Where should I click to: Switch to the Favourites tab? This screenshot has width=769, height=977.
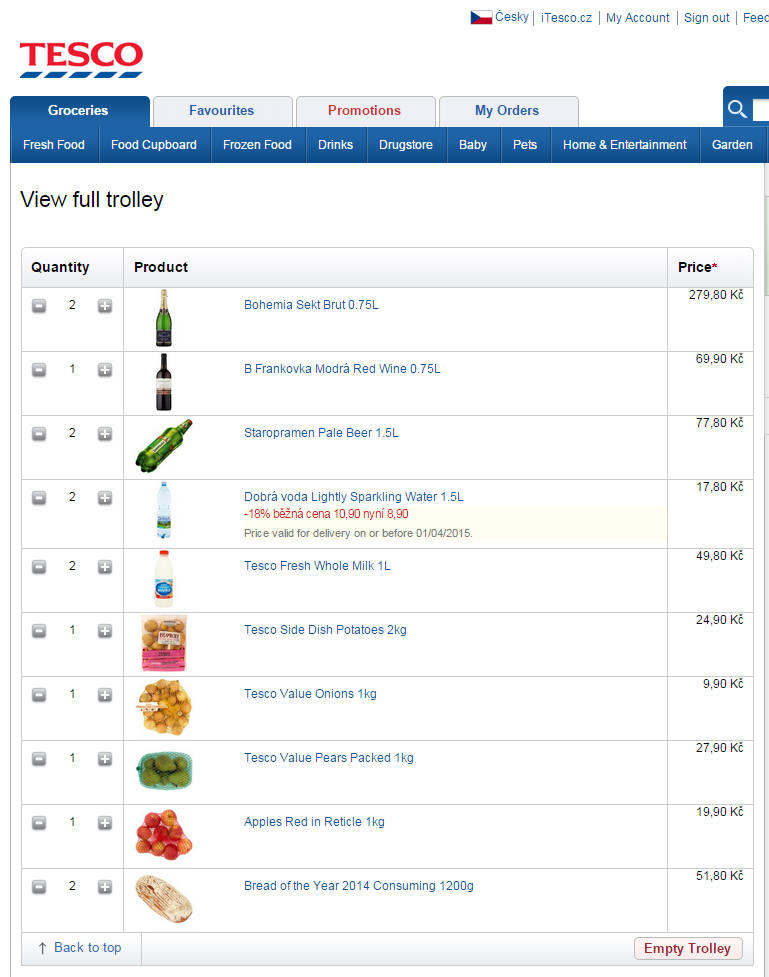(222, 111)
